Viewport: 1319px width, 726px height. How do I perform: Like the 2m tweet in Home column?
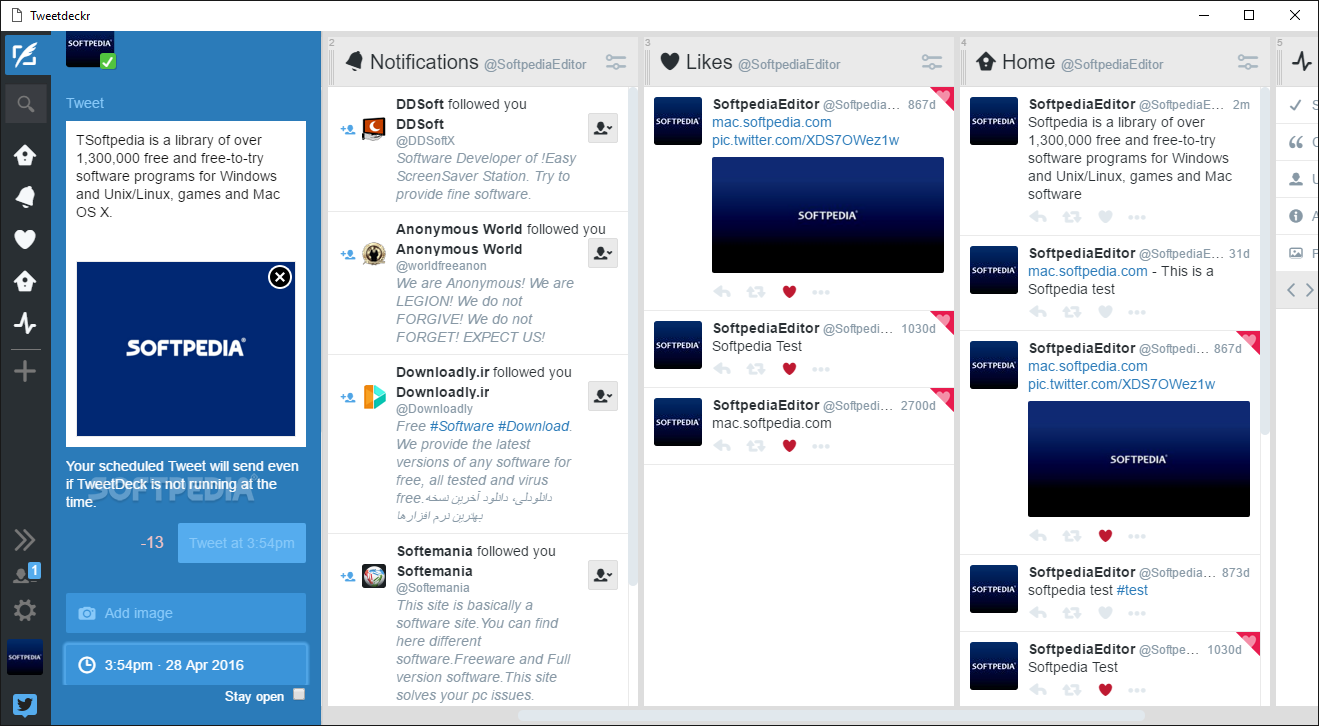coord(1105,217)
